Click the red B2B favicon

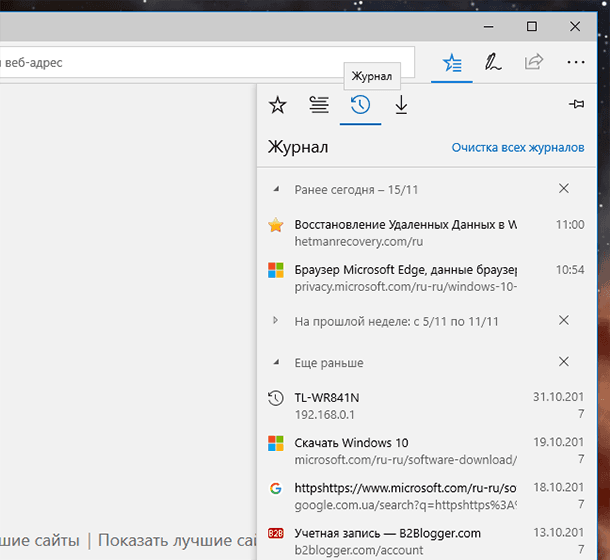tap(275, 533)
